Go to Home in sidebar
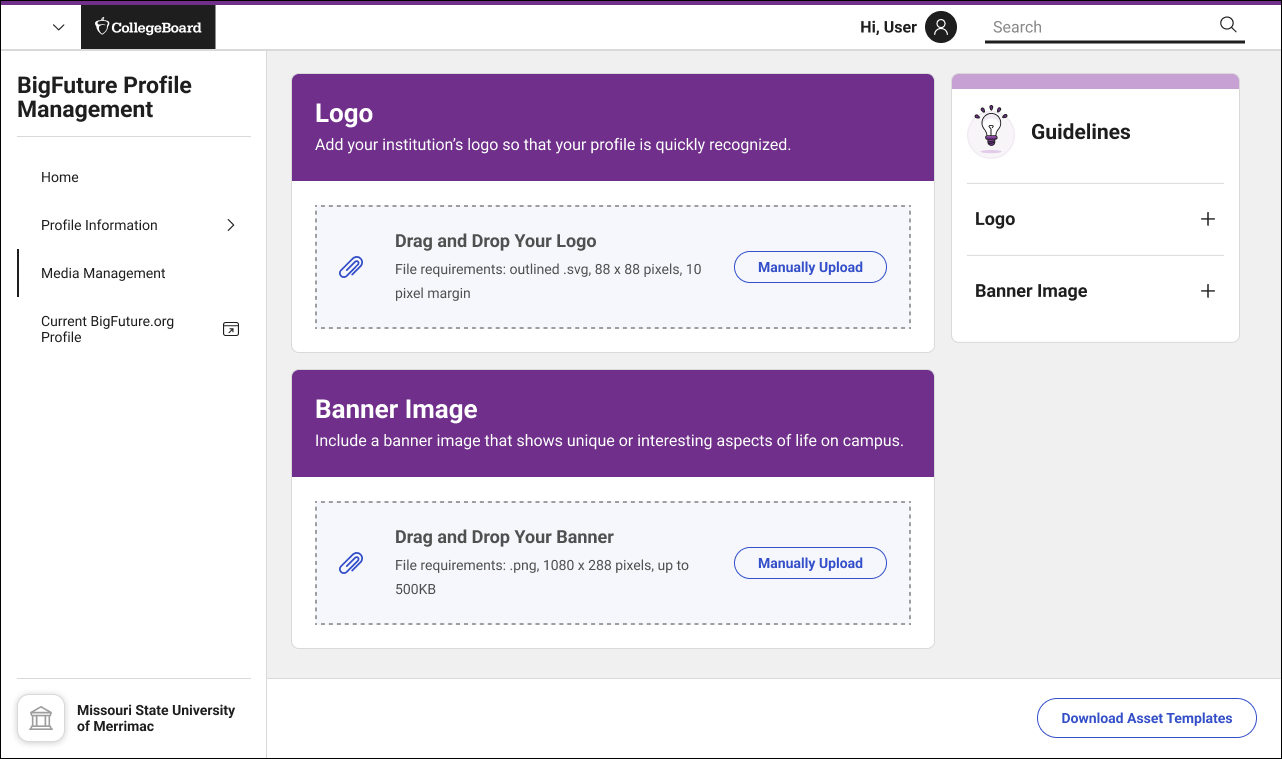The height and width of the screenshot is (759, 1282). click(60, 177)
